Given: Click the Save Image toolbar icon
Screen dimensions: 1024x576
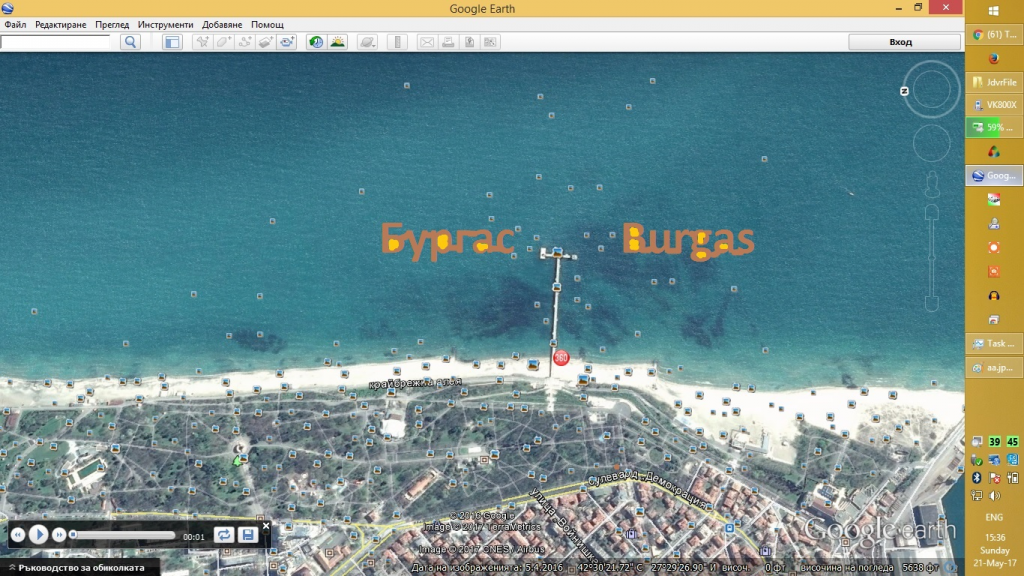Looking at the screenshot, I should [x=469, y=42].
